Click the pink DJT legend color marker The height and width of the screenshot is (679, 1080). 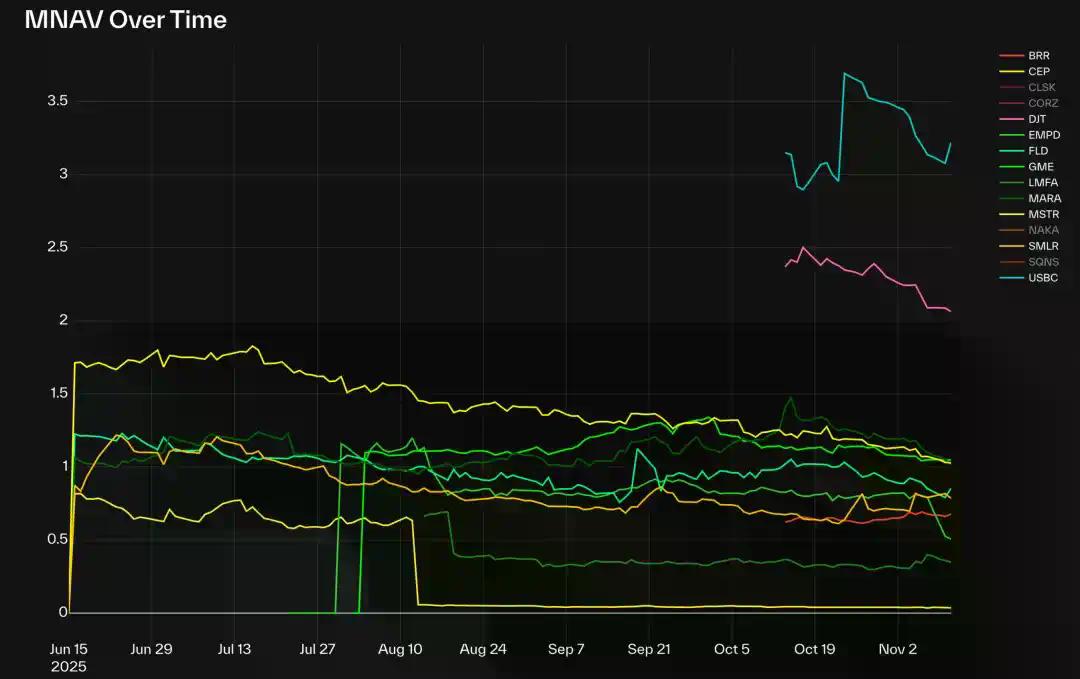click(x=1009, y=119)
